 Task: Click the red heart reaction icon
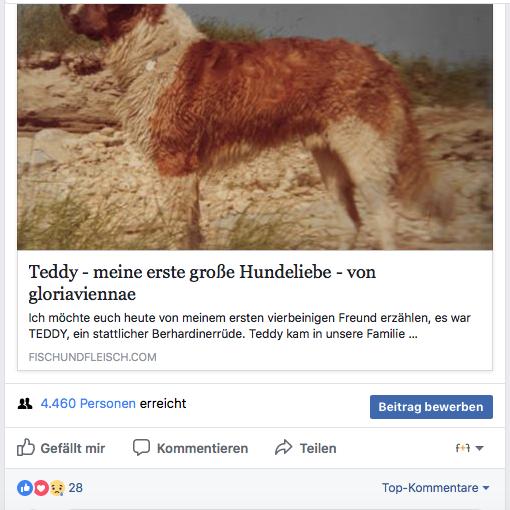tap(41, 488)
